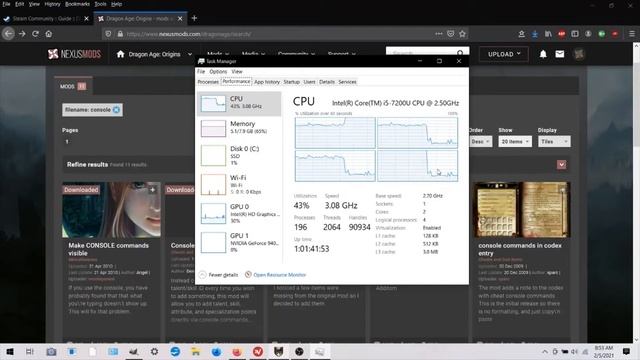
Task: Open Make CONSOLE commands visible mod
Action: (108, 249)
